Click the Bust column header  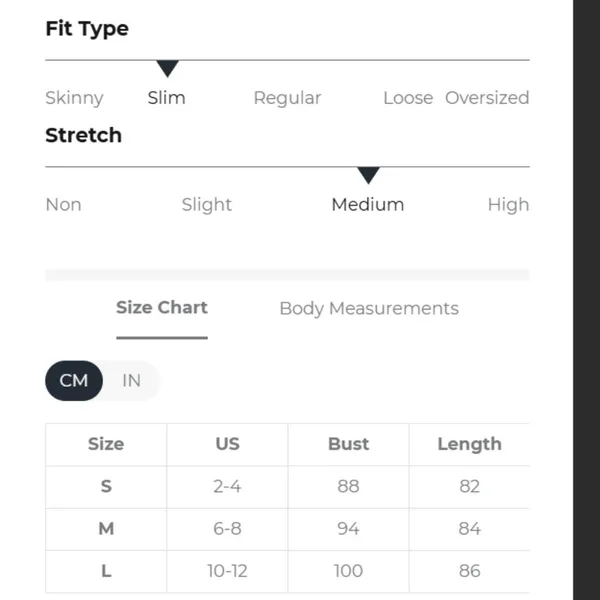(348, 444)
